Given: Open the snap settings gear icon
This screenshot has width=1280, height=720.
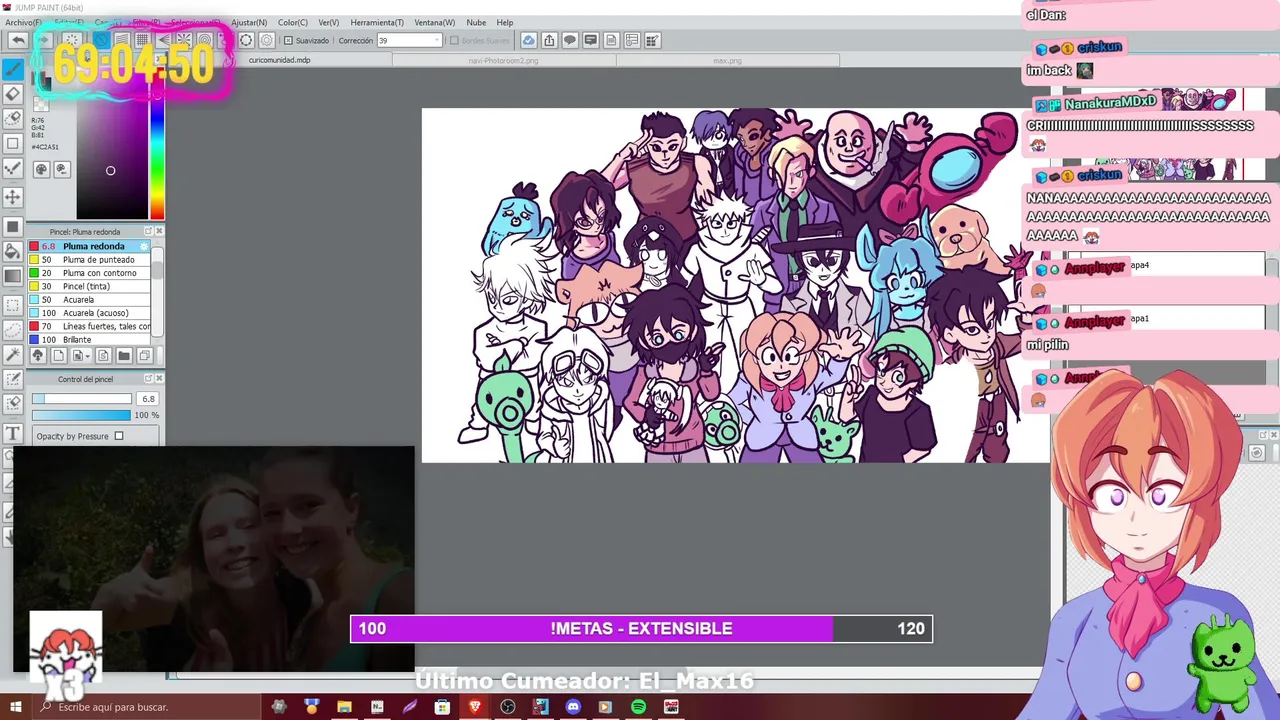Looking at the screenshot, I should coord(267,40).
